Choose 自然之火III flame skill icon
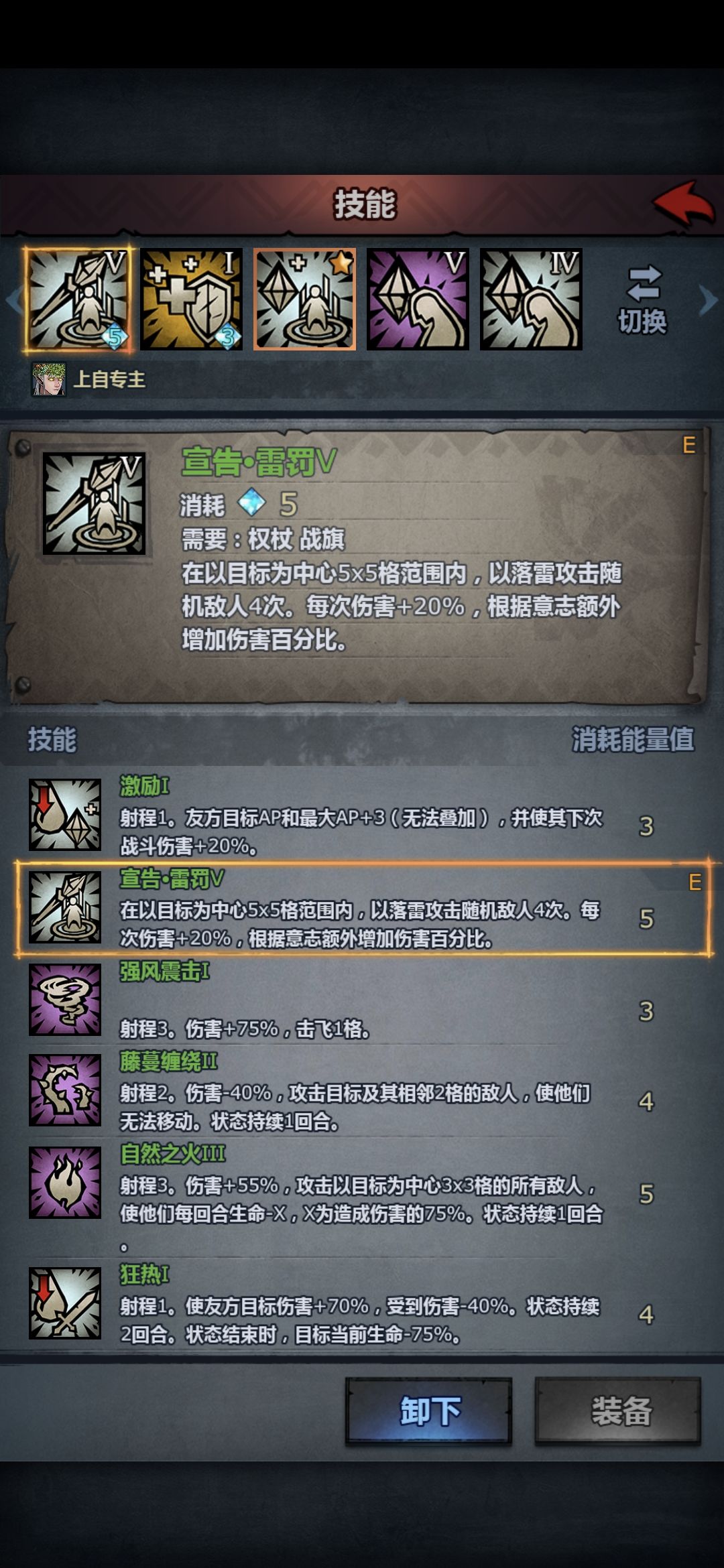 [65, 1182]
